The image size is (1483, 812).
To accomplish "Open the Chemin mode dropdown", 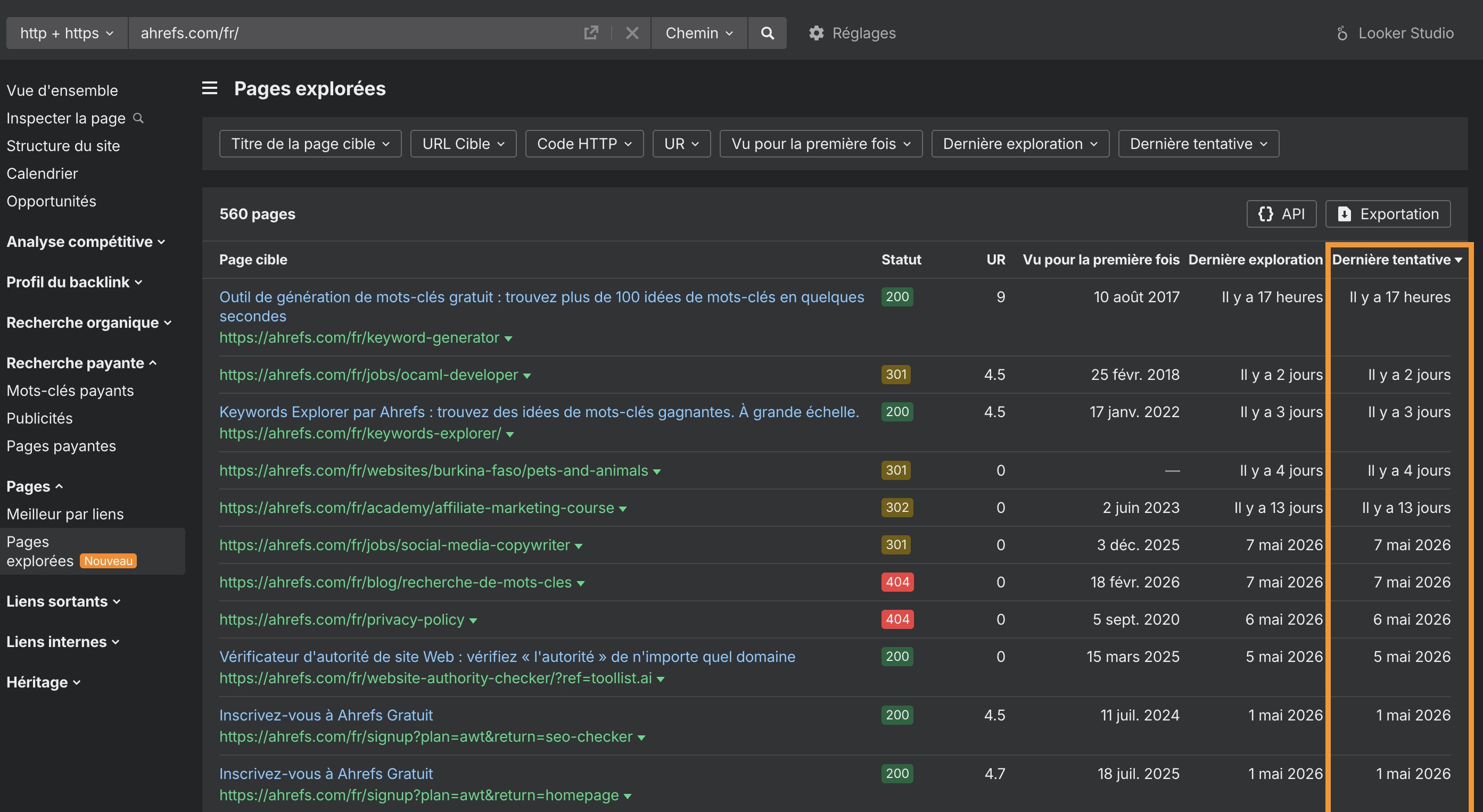I will point(699,33).
